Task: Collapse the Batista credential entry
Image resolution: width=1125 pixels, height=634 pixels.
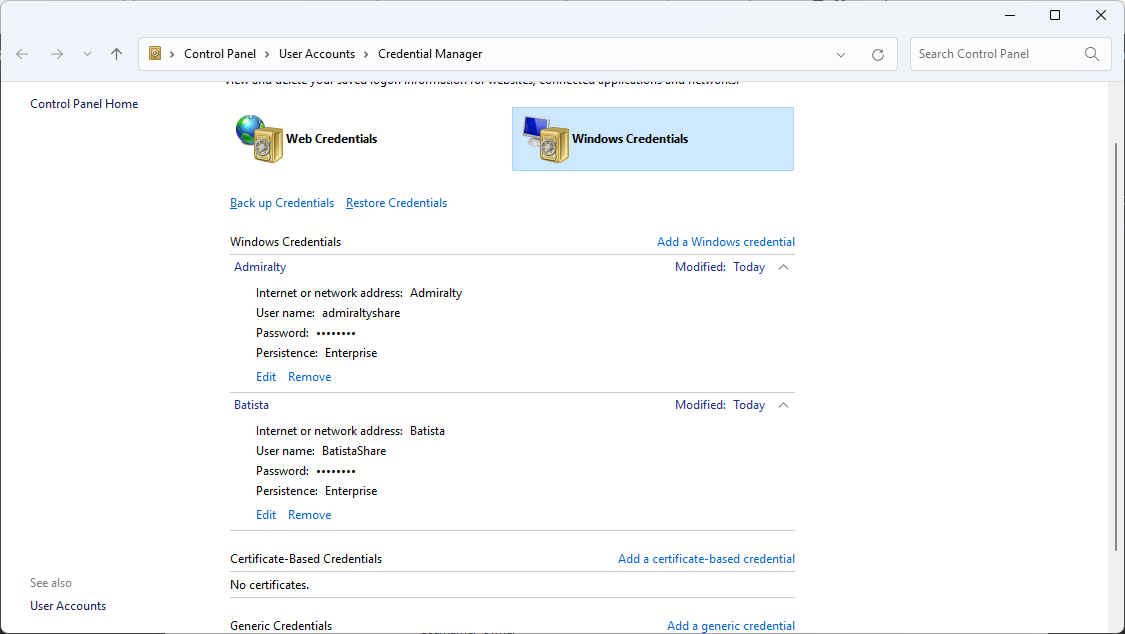Action: pyautogui.click(x=783, y=405)
